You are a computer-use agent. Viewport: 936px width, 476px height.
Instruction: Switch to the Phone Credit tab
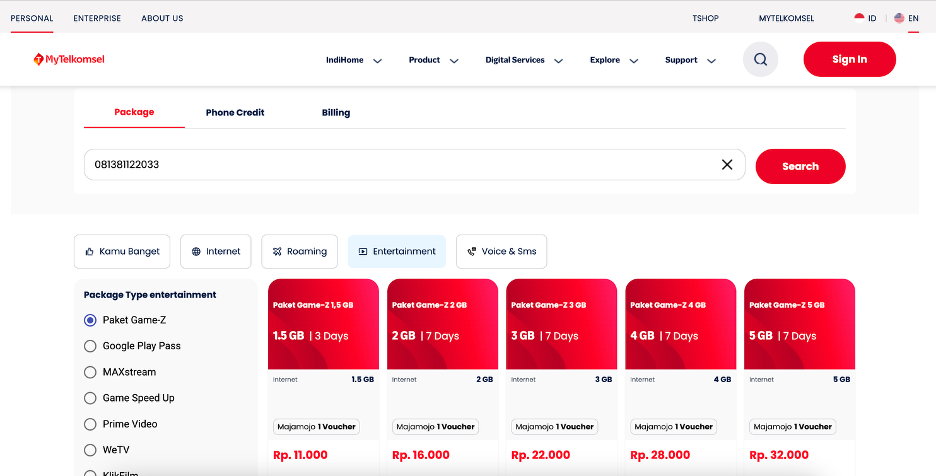(235, 112)
